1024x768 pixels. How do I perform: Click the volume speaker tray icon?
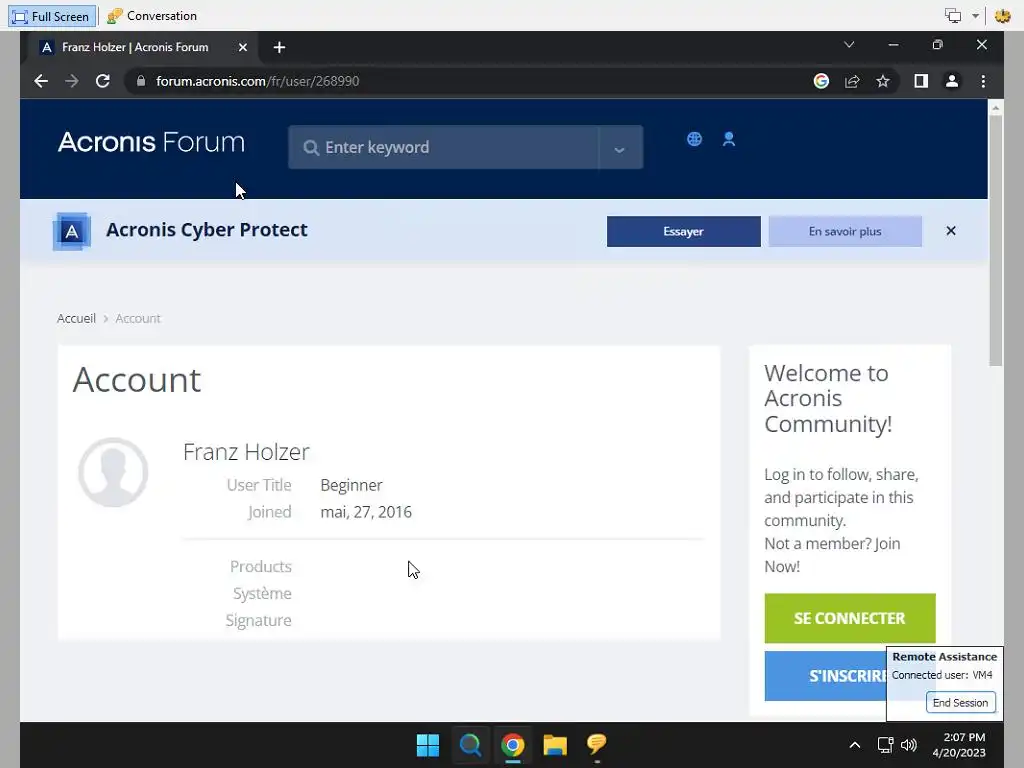click(x=908, y=744)
